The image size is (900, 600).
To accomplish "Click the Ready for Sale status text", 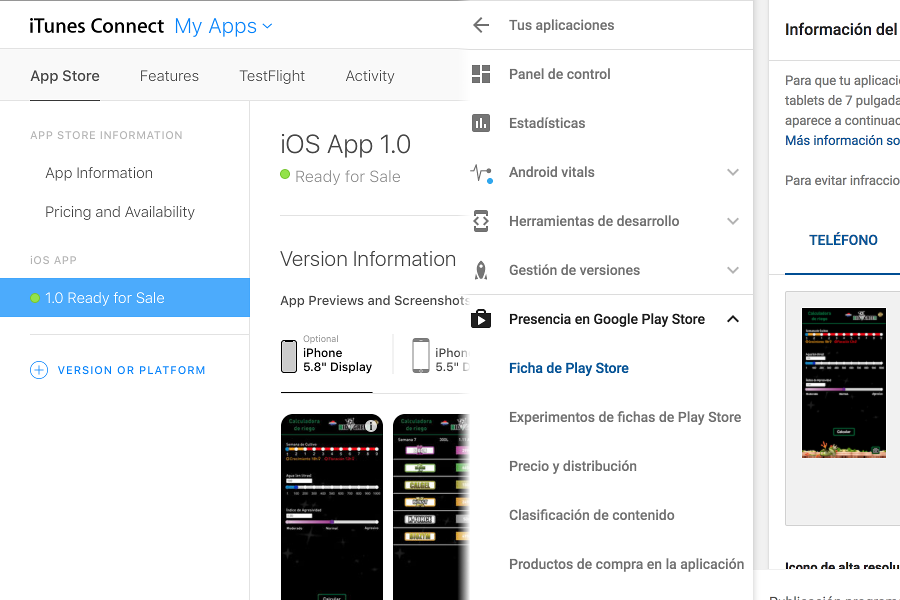I will (x=348, y=176).
